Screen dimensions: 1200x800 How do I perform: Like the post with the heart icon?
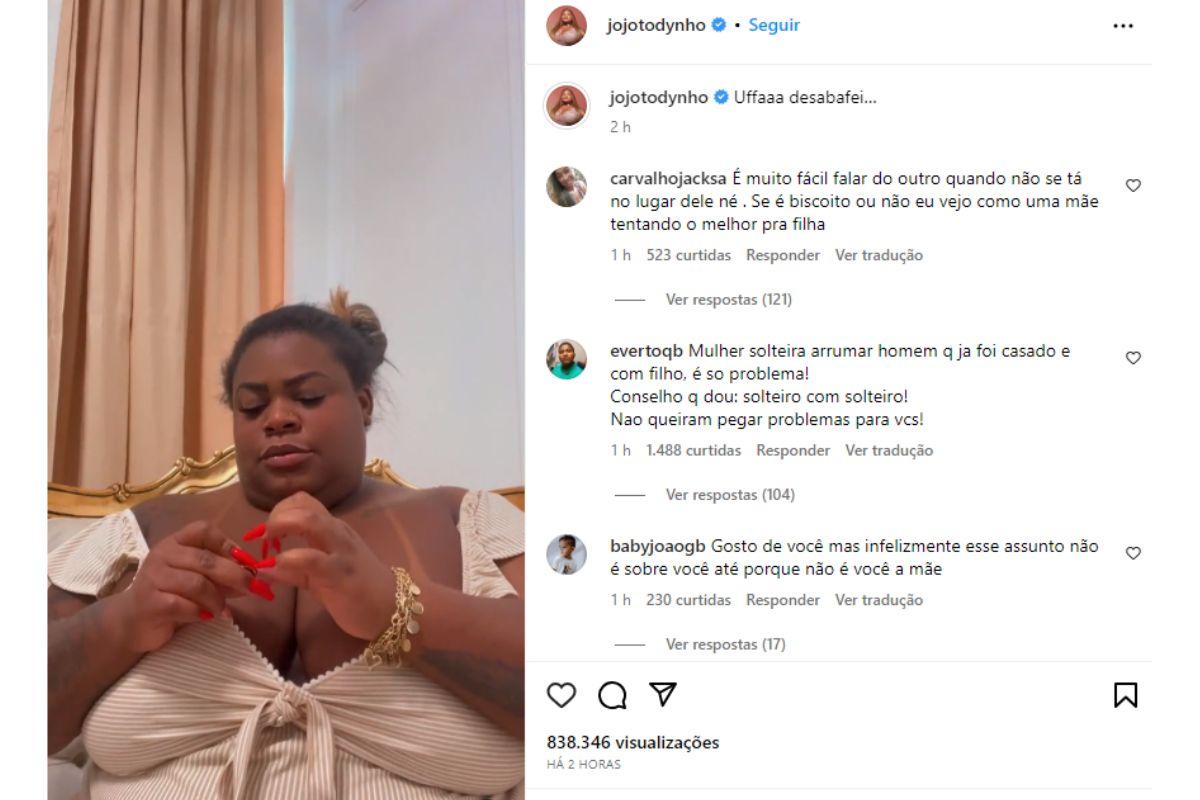[x=562, y=695]
